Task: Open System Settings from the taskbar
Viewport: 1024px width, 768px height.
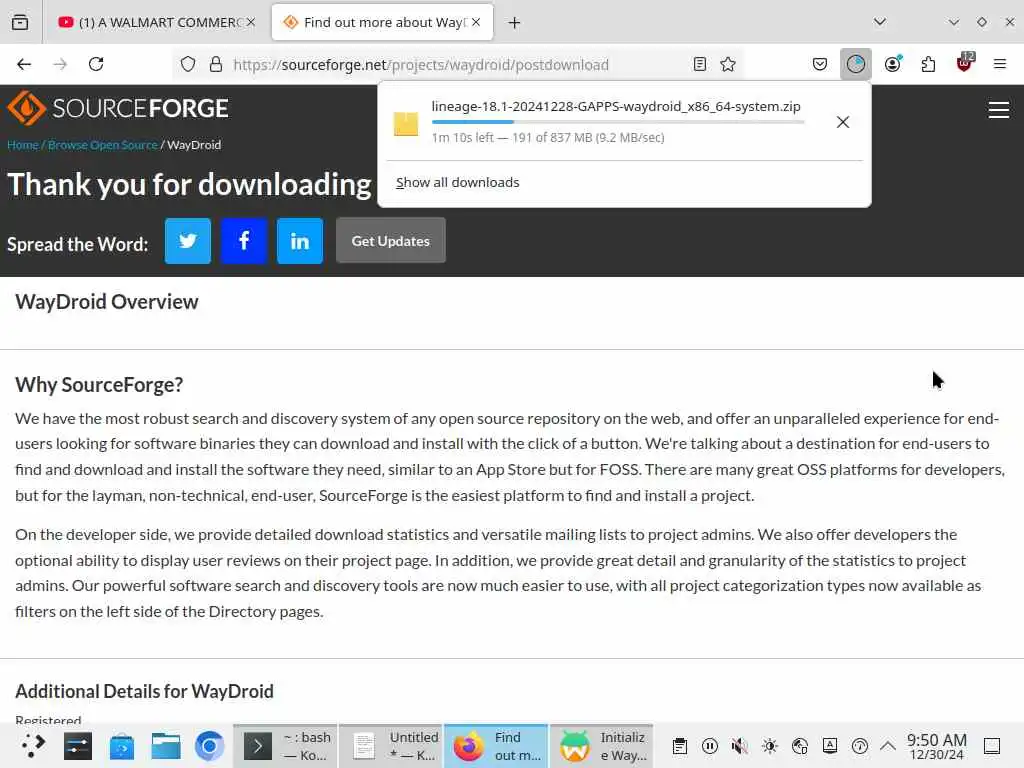Action: click(x=78, y=746)
